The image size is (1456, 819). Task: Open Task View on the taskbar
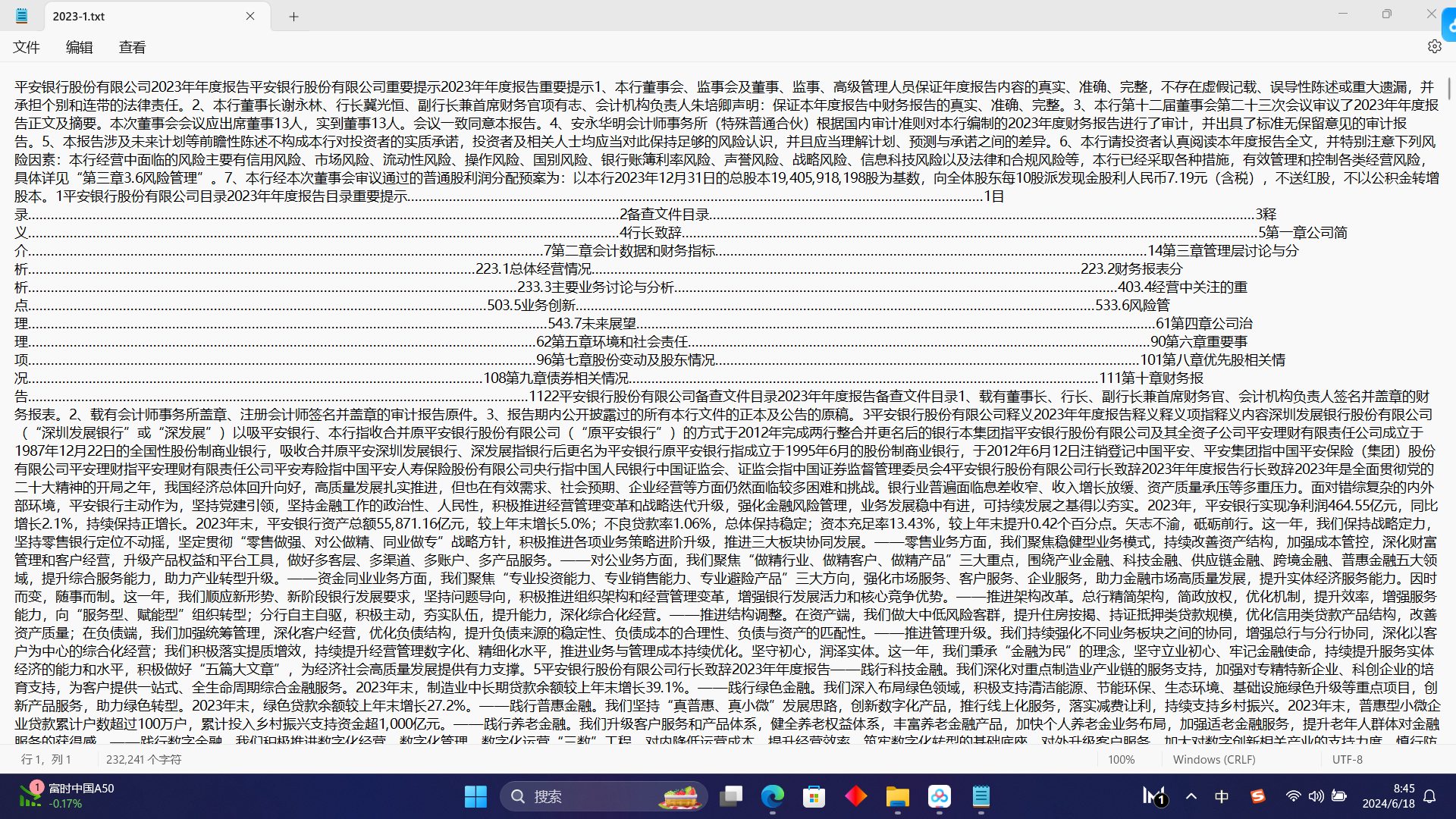pyautogui.click(x=731, y=796)
